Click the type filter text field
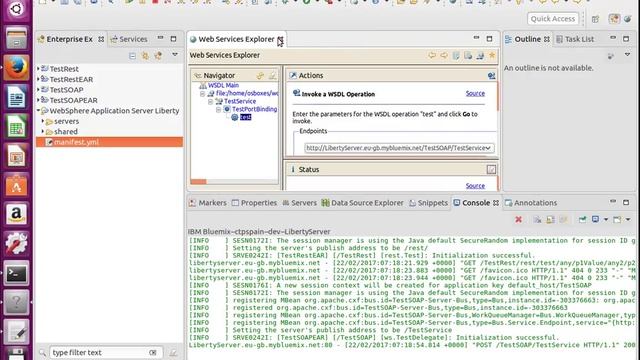This screenshot has height=360, width=640. [106, 352]
